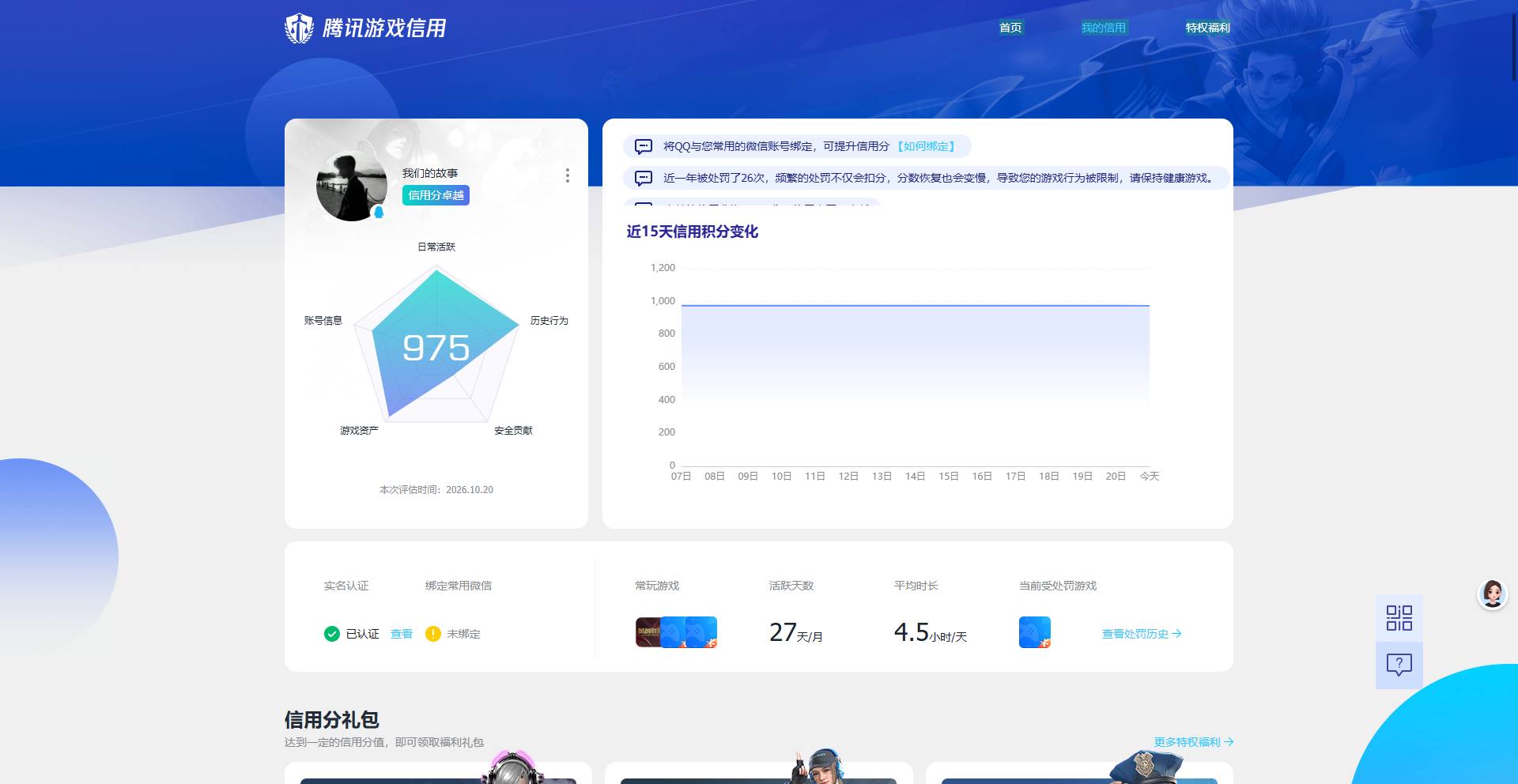Click the 历史行为 radar chart label

pos(549,320)
